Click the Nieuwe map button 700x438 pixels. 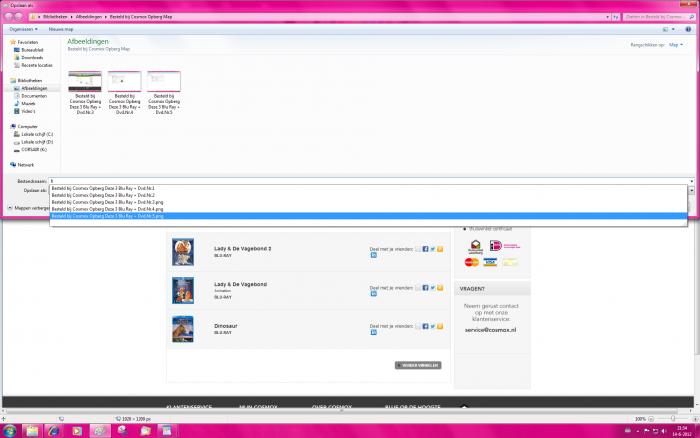pos(61,29)
